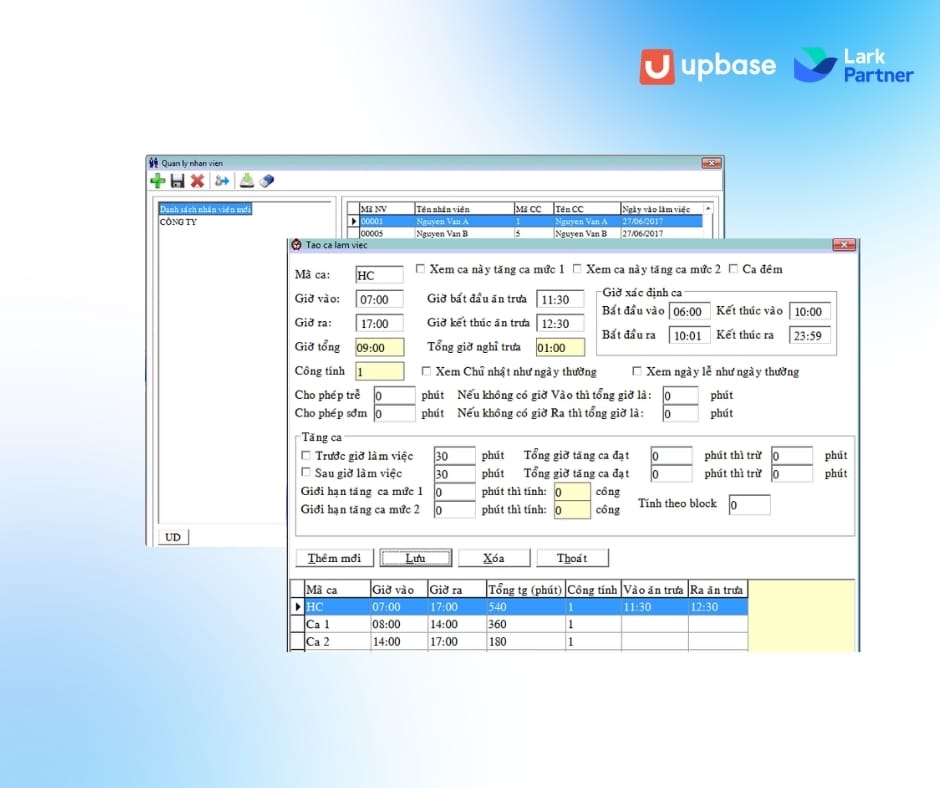Click the 'Xóa' button
940x788 pixels.
coord(494,558)
